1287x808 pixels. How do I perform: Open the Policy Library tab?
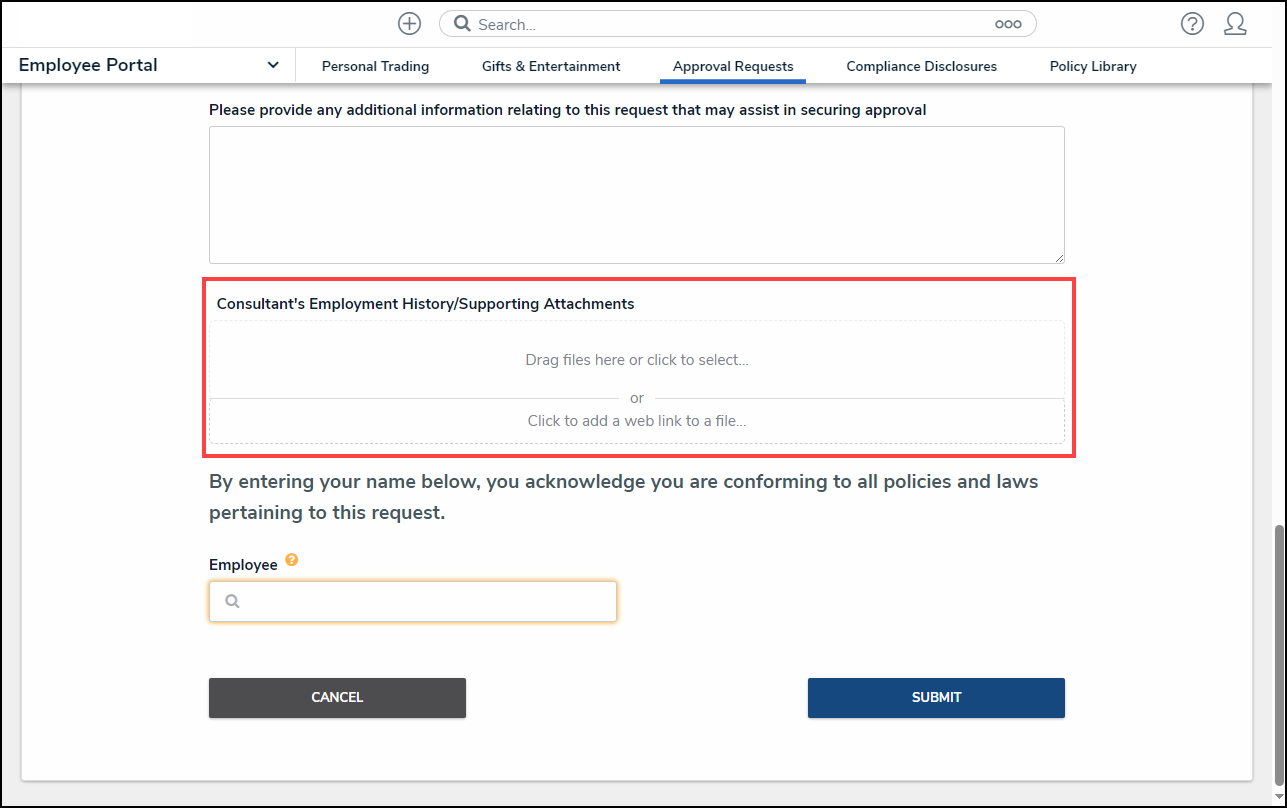1092,67
